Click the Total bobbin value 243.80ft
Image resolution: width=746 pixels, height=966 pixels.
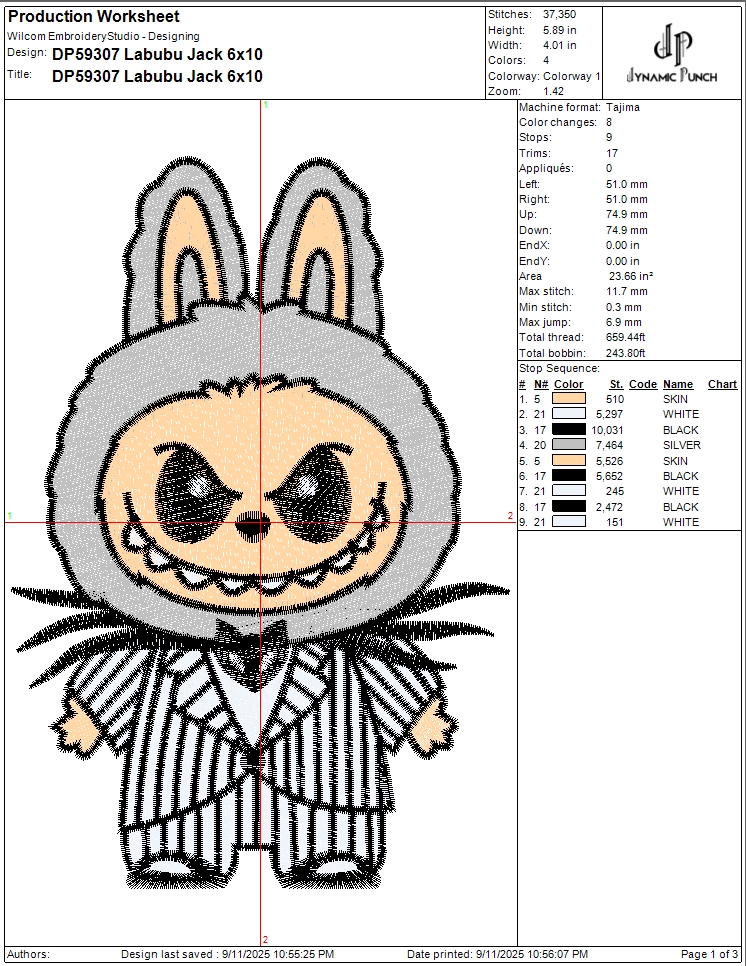(x=625, y=353)
